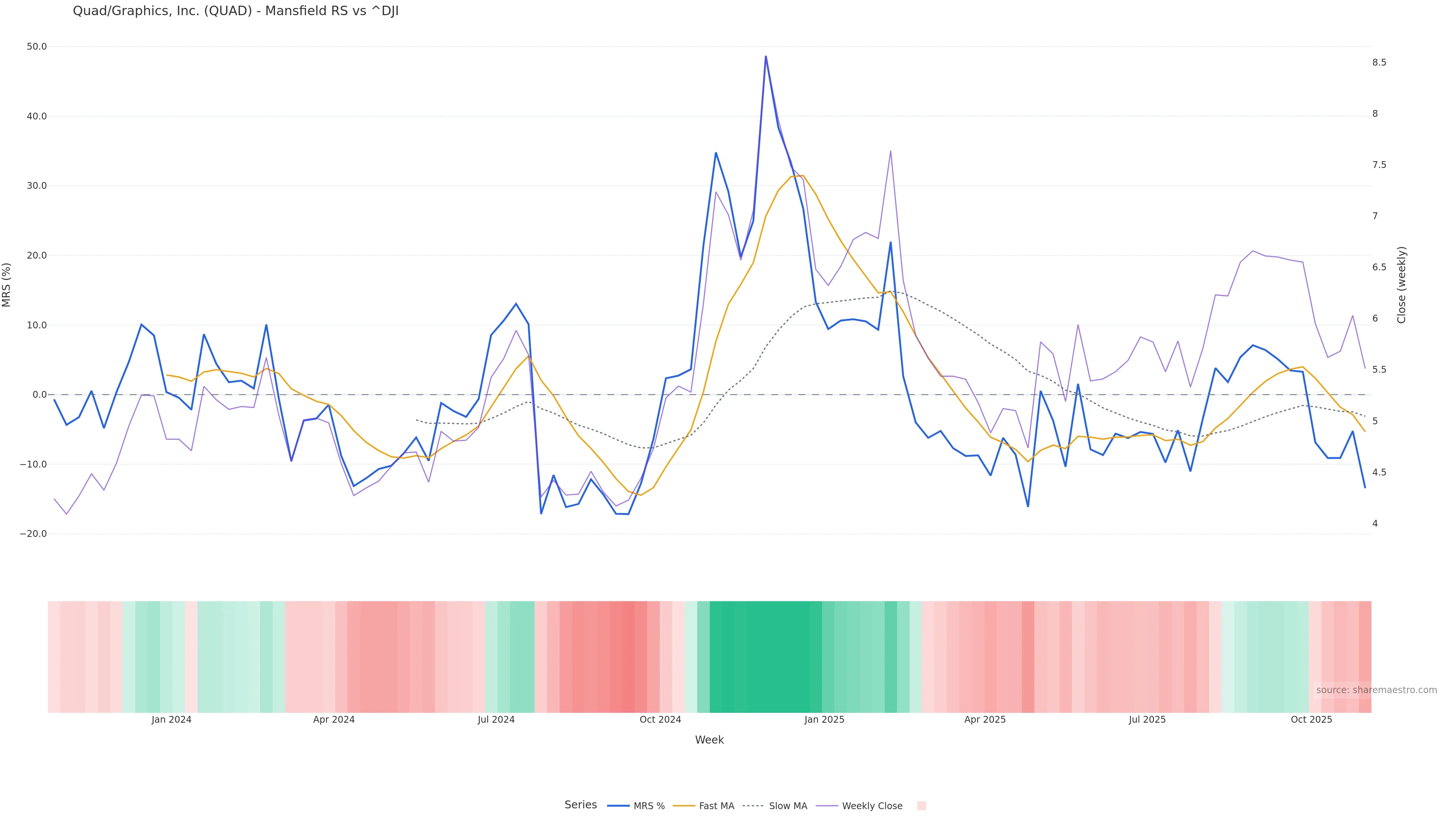Click the 8.5 right axis tick
Viewport: 1456px width, 819px height.
[x=1379, y=63]
